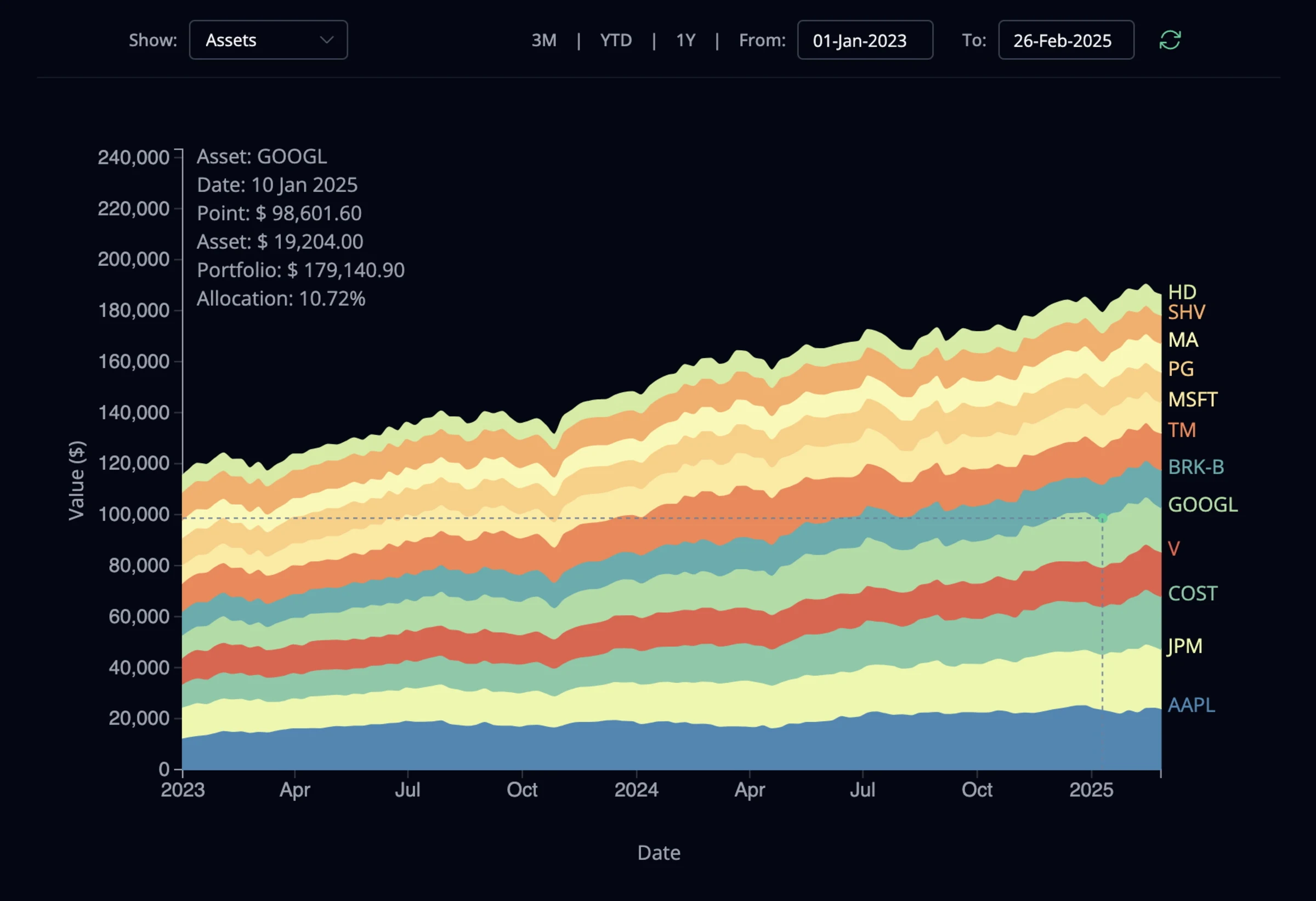Click the TM legend label
Image resolution: width=1316 pixels, height=901 pixels.
click(x=1182, y=430)
